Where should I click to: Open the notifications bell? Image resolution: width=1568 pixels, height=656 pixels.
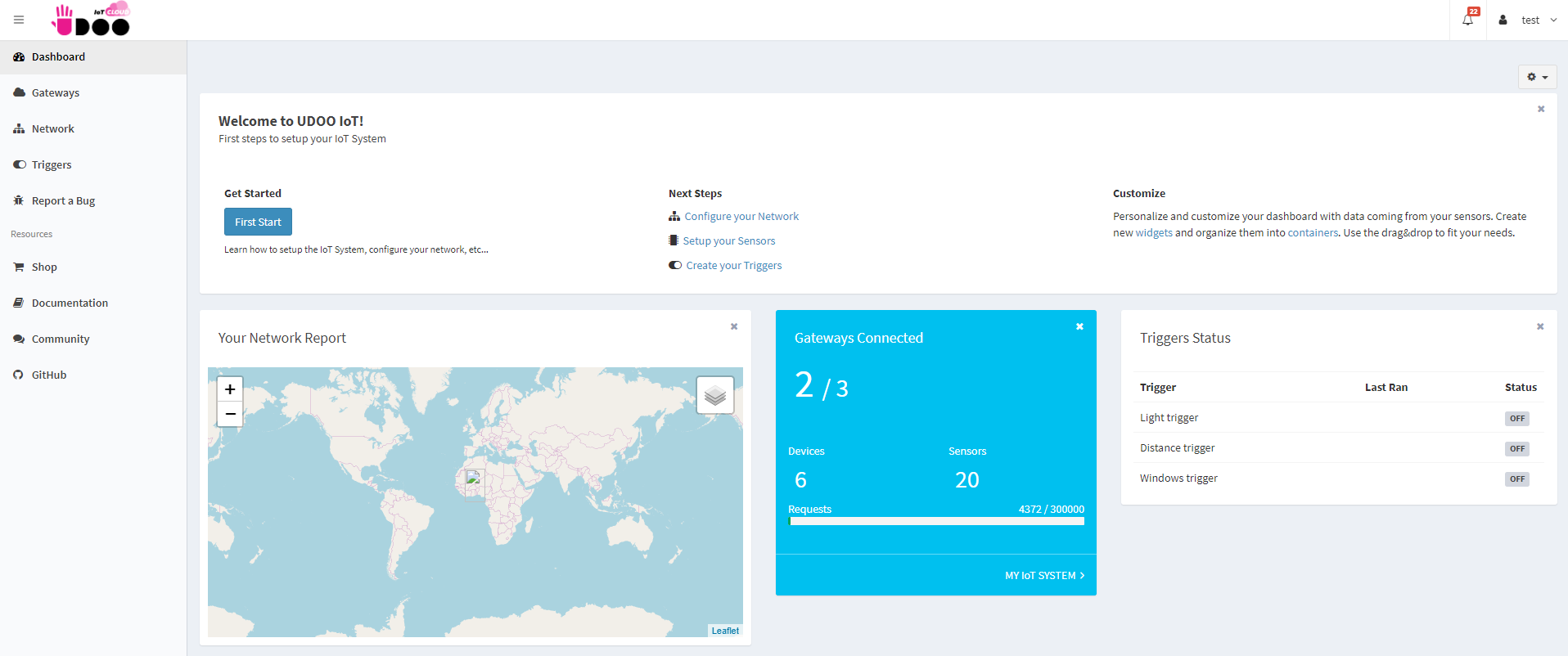(x=1468, y=20)
